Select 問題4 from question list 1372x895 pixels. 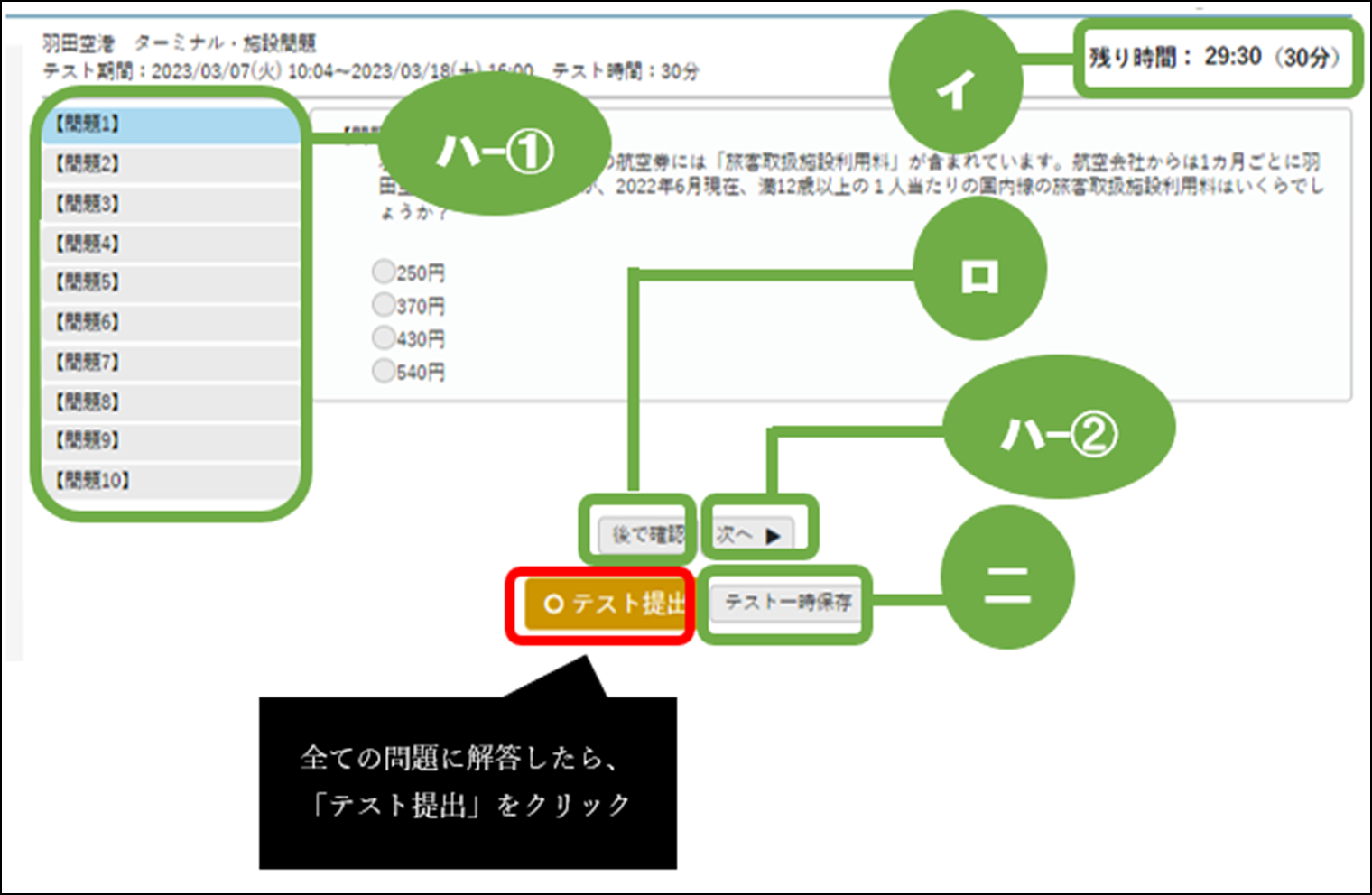pyautogui.click(x=170, y=244)
